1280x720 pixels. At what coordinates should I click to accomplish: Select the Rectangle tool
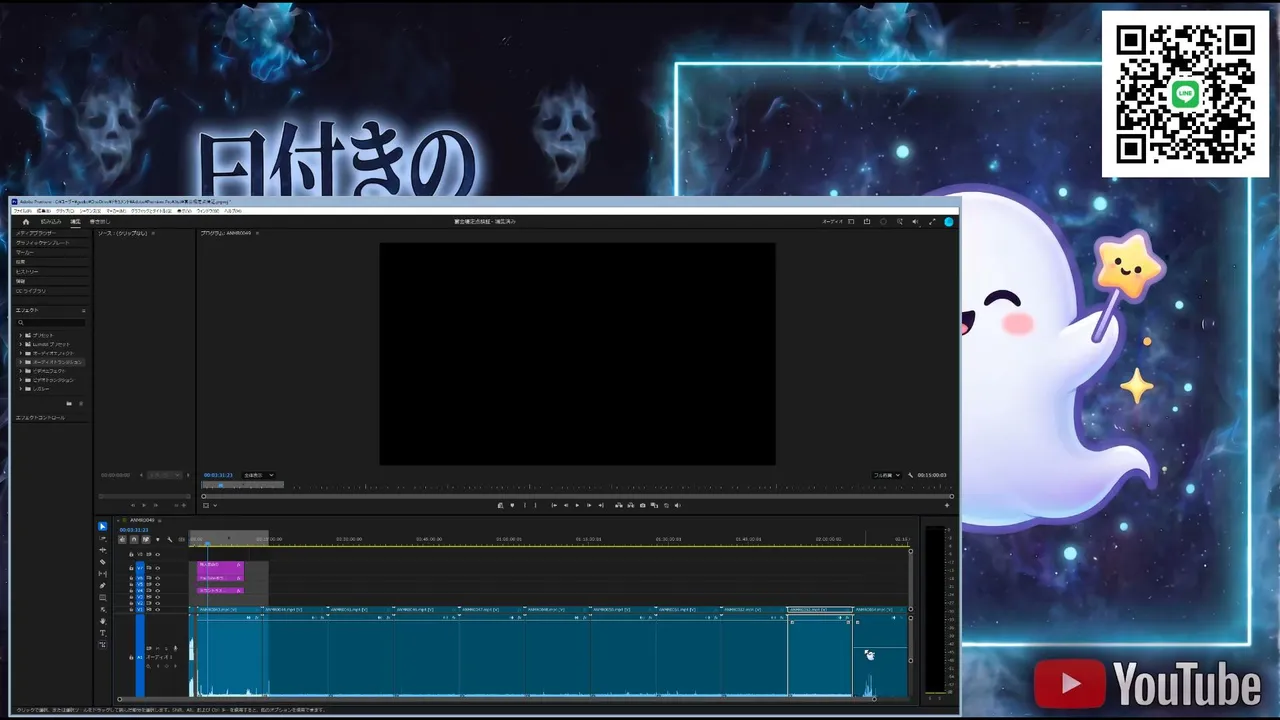tap(102, 598)
